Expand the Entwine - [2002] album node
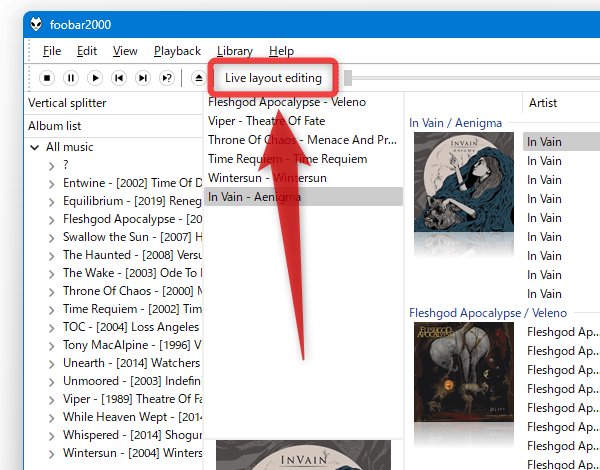 coord(51,184)
